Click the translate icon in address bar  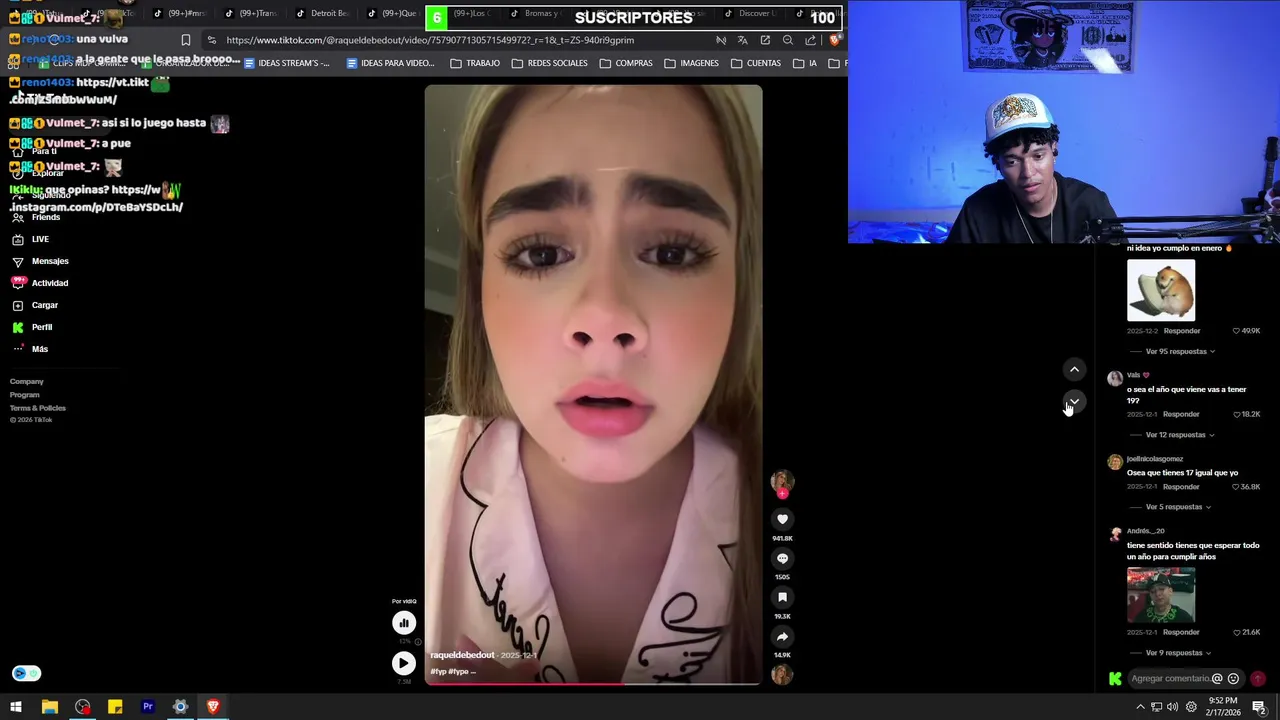[742, 40]
